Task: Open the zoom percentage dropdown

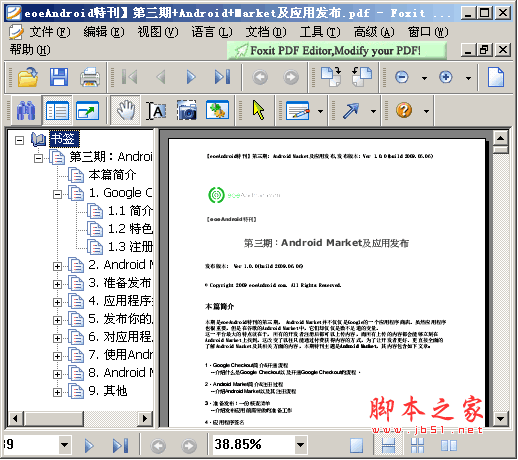Action: pos(300,445)
